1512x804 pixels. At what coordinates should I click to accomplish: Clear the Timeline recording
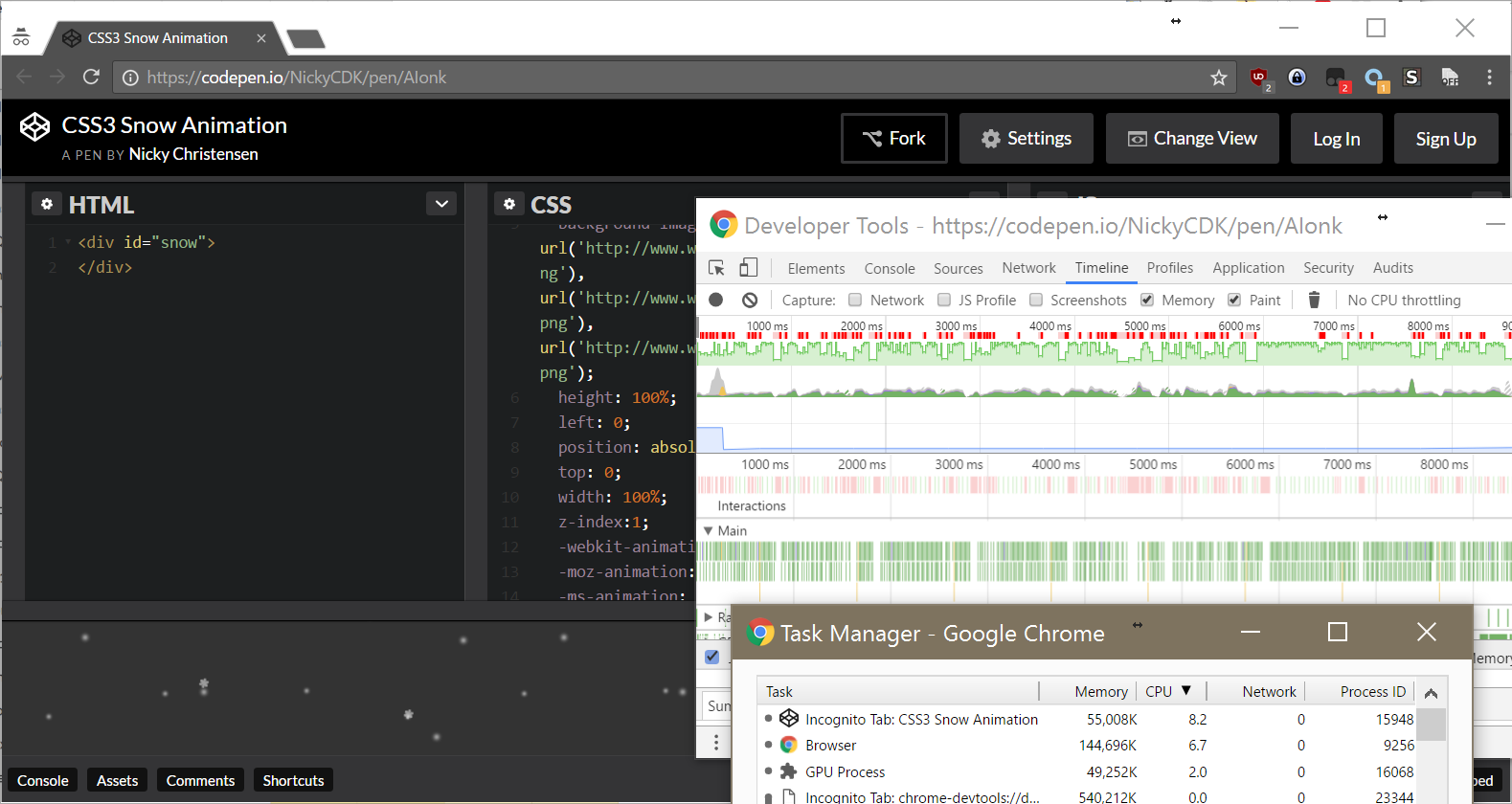(750, 300)
